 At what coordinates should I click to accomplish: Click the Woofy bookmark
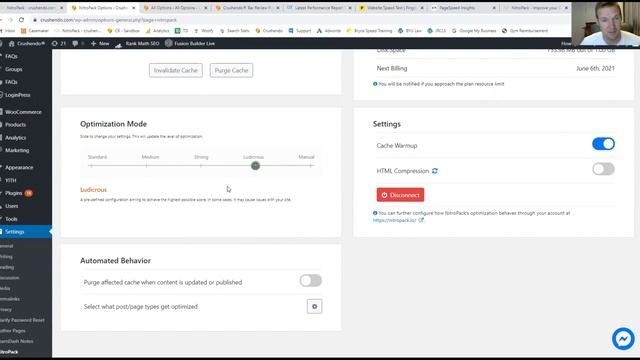[204, 31]
